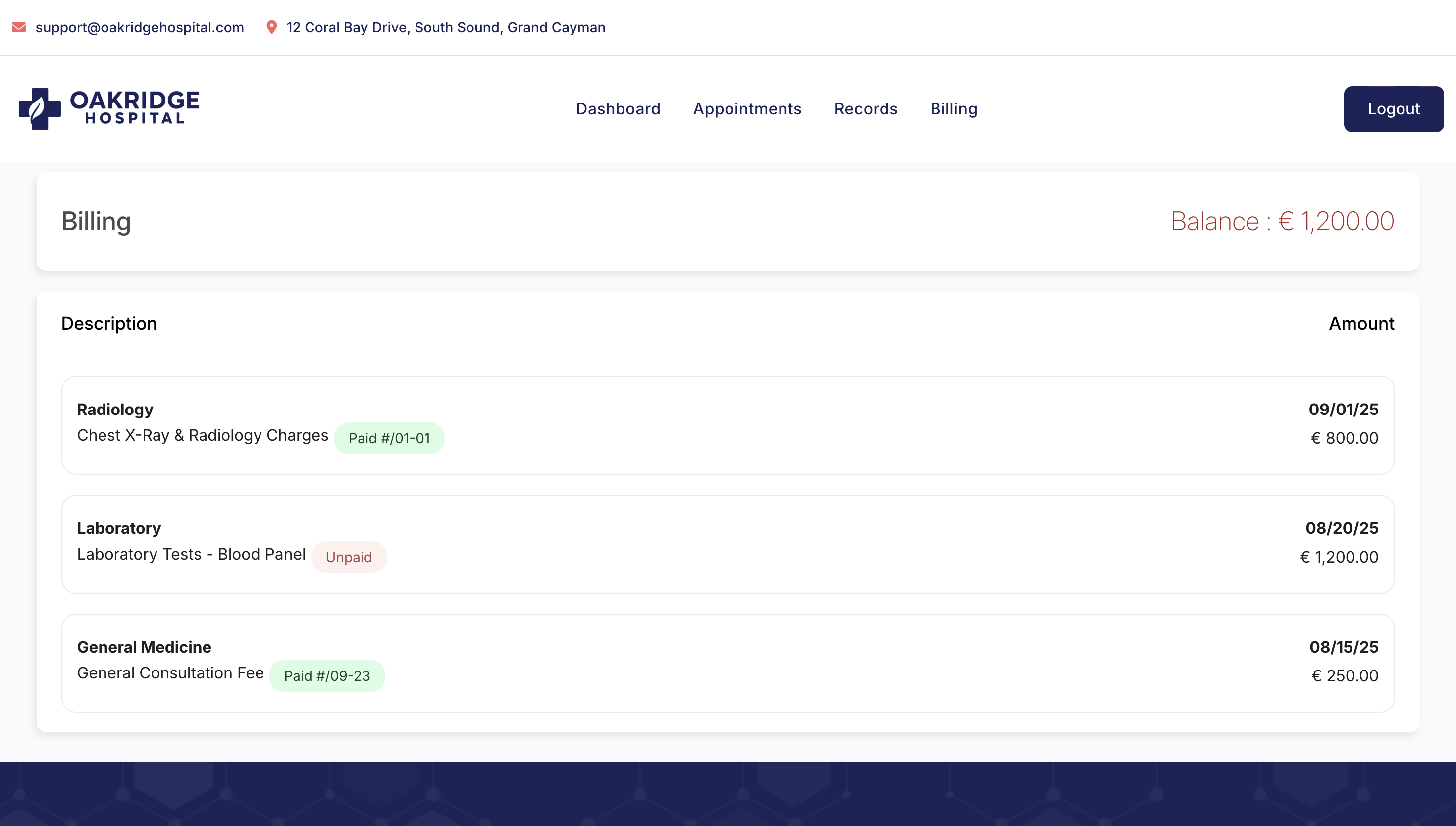This screenshot has width=1456, height=826.
Task: Click the Oakridge Hospital logo
Action: [x=109, y=109]
